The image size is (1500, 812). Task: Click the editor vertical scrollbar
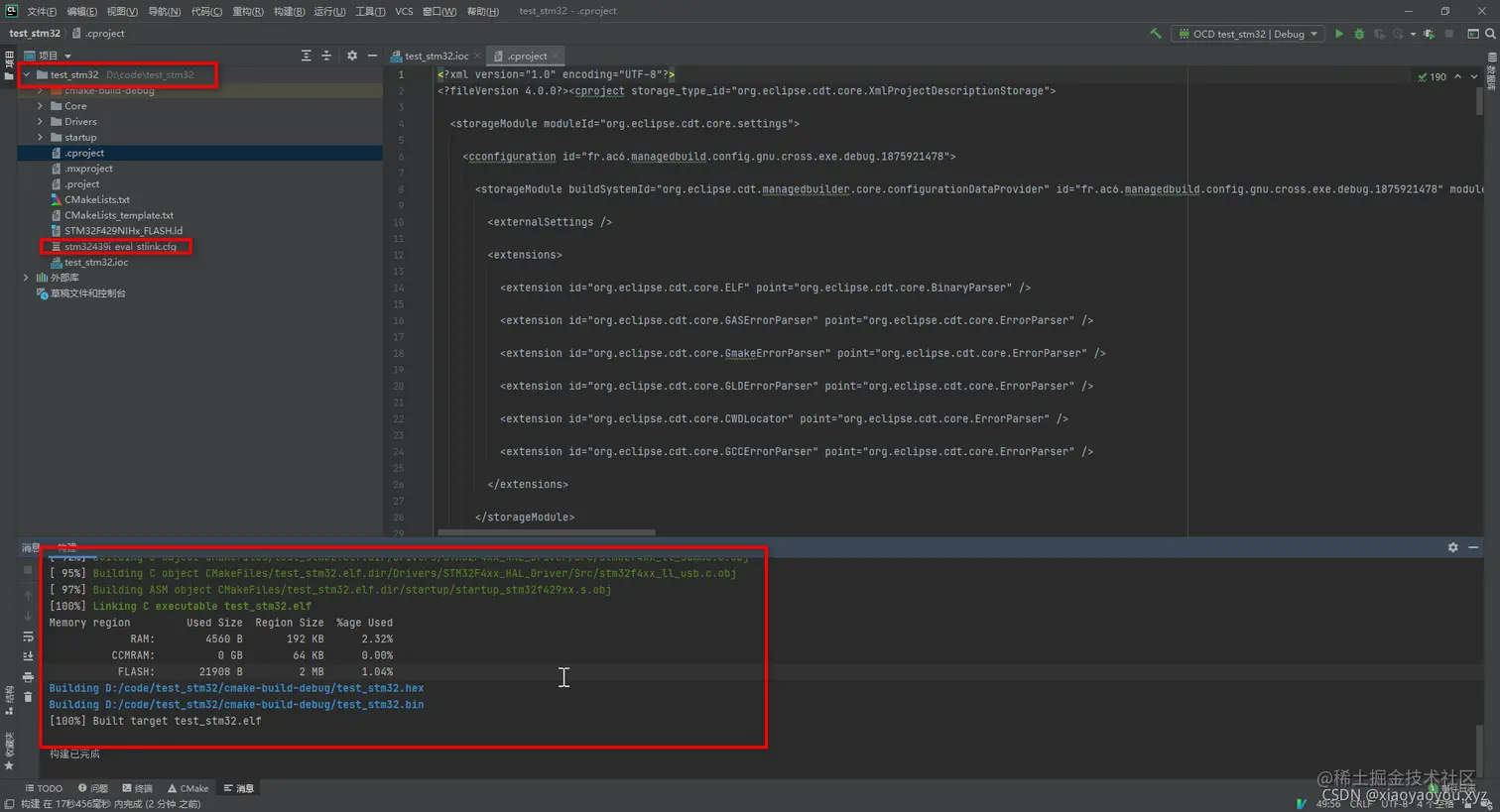tap(1480, 101)
